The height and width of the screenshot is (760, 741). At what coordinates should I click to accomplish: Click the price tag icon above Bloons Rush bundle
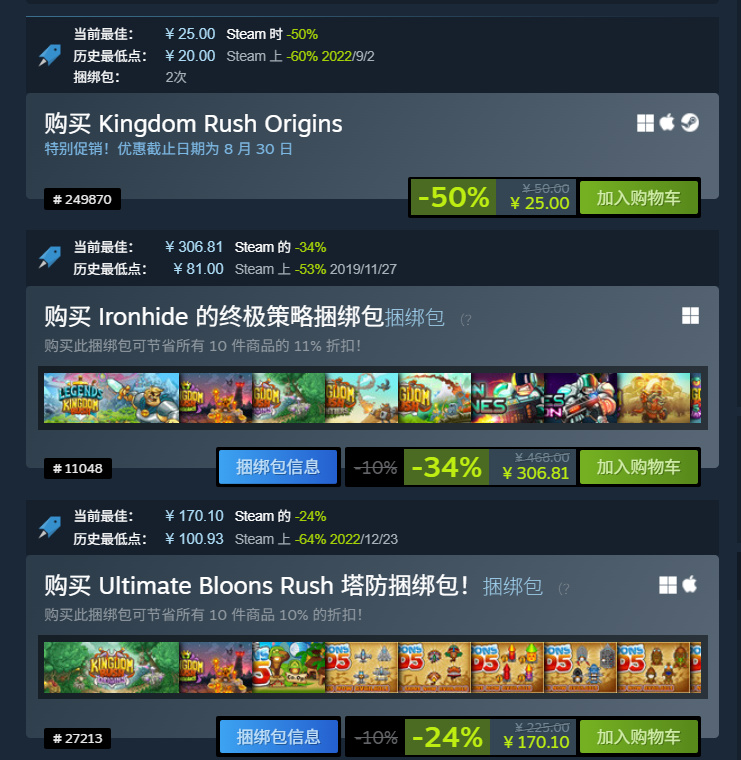(50, 527)
